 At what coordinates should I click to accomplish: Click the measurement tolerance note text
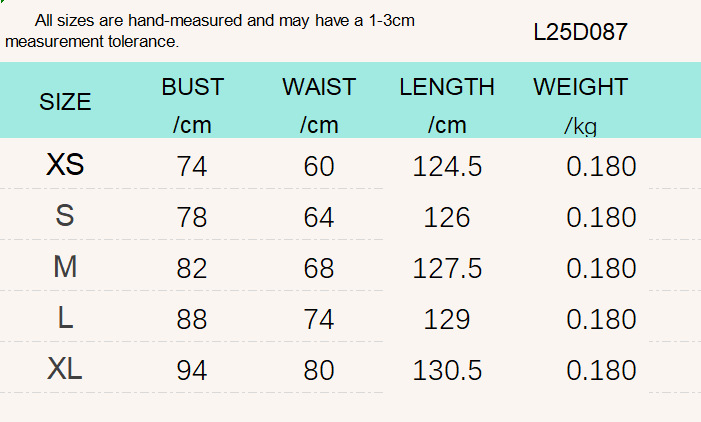(210, 31)
